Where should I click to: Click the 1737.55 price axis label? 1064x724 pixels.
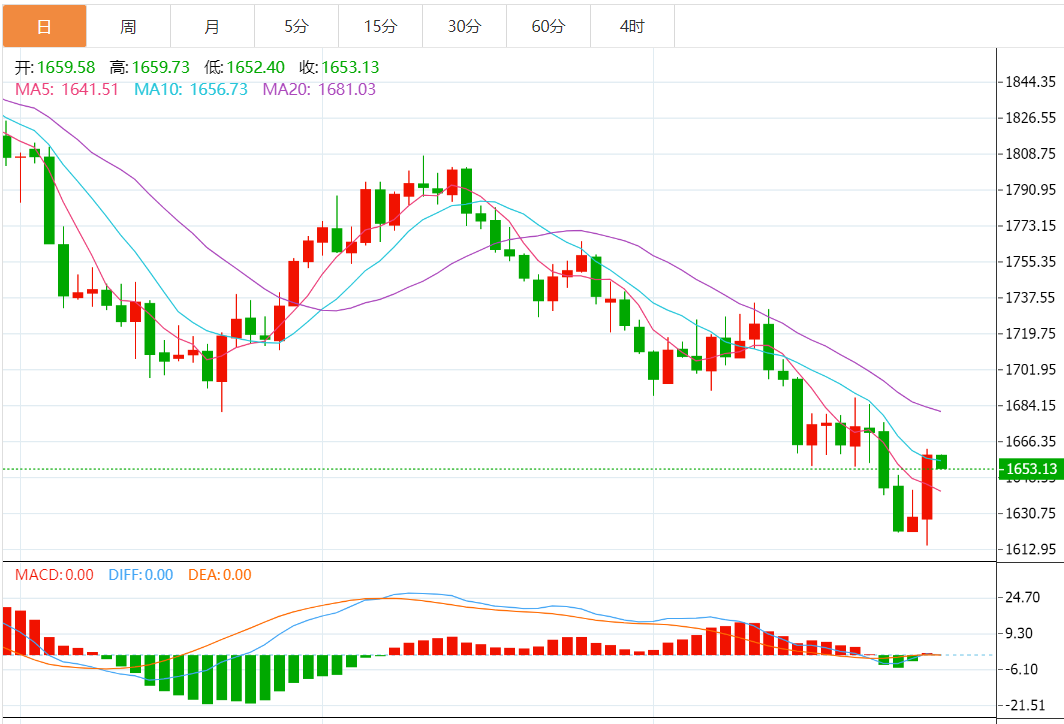pos(1030,298)
